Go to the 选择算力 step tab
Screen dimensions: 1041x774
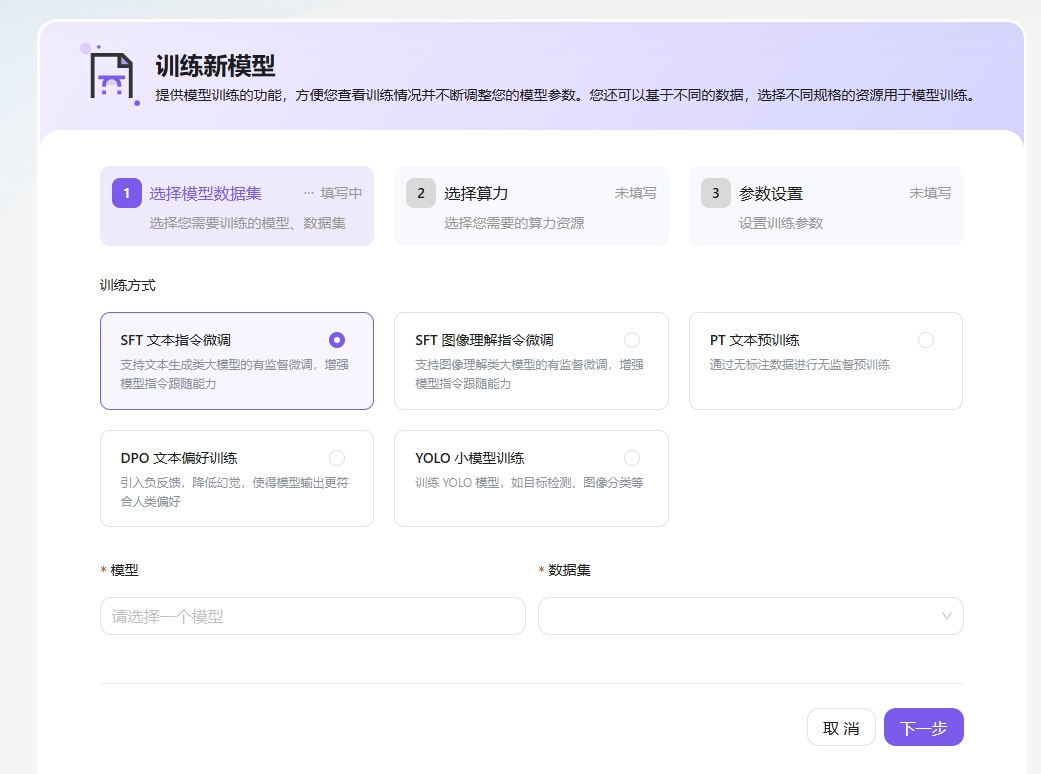coord(531,206)
